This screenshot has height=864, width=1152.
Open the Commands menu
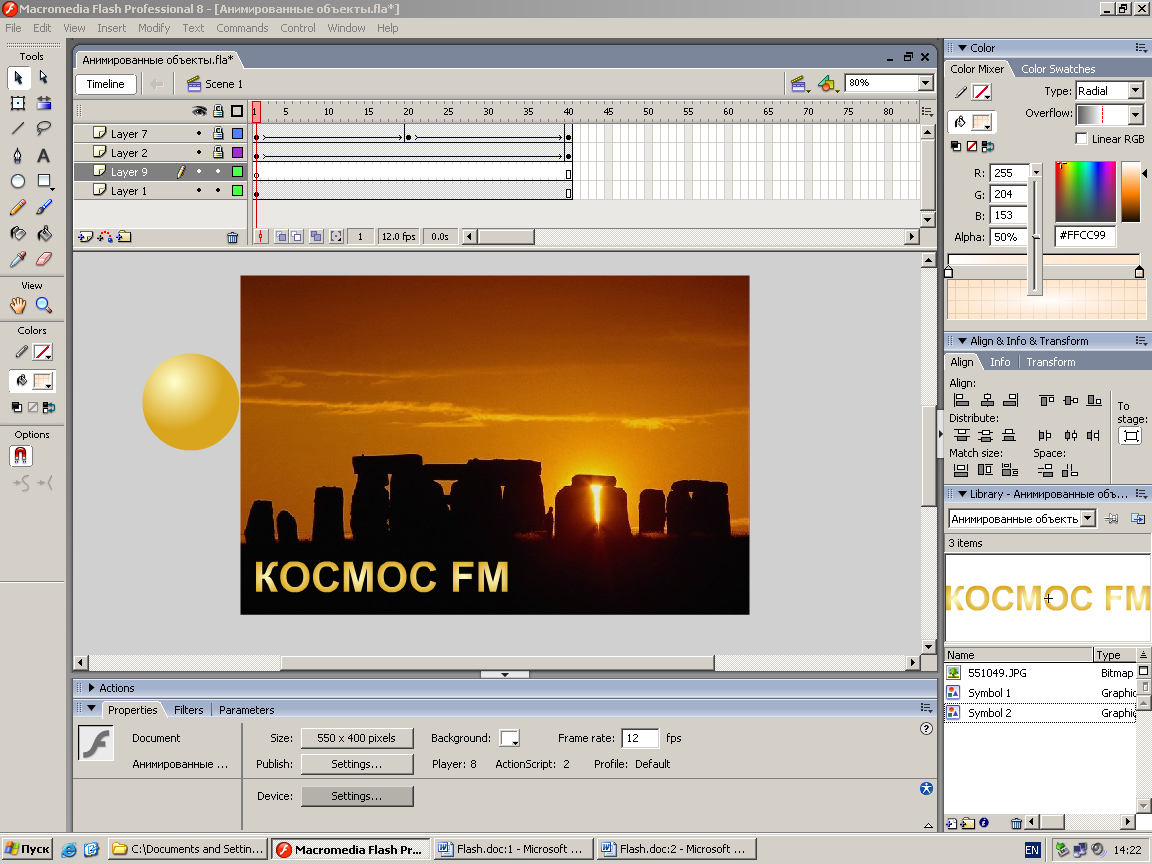(242, 28)
